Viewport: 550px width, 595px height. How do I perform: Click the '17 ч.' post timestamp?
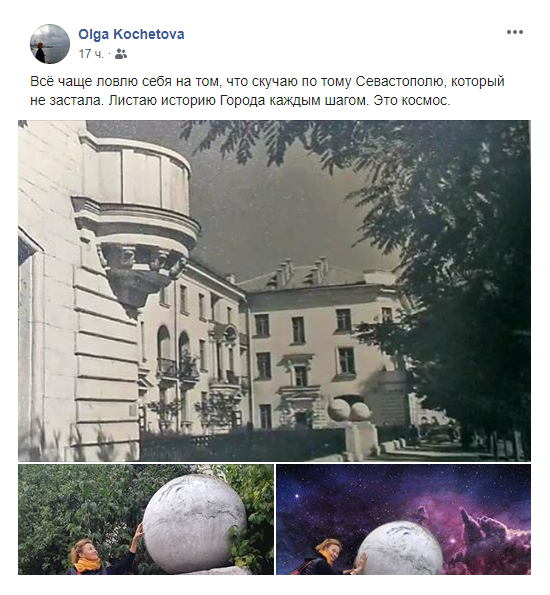(x=91, y=54)
